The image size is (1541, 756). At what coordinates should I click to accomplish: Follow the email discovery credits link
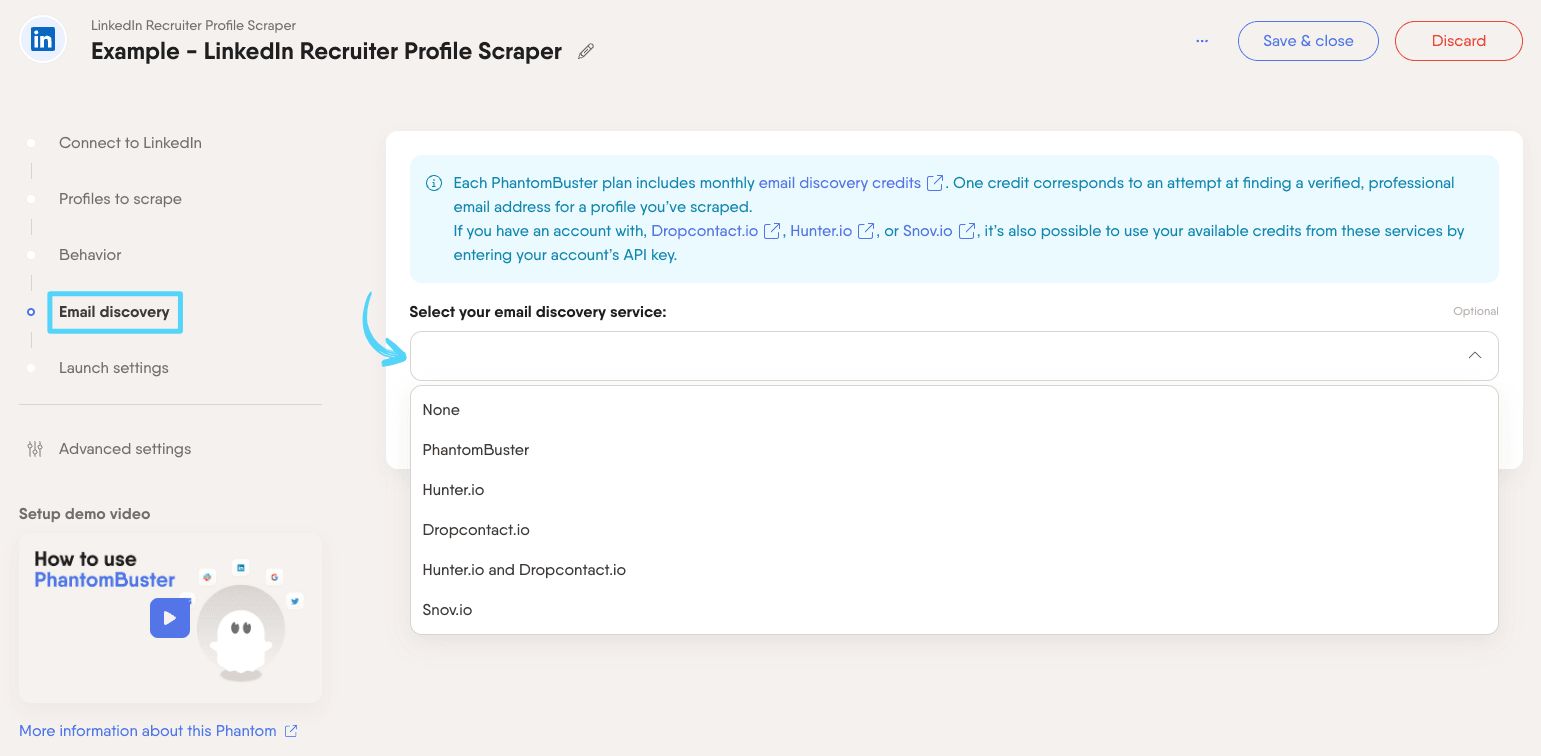(840, 183)
